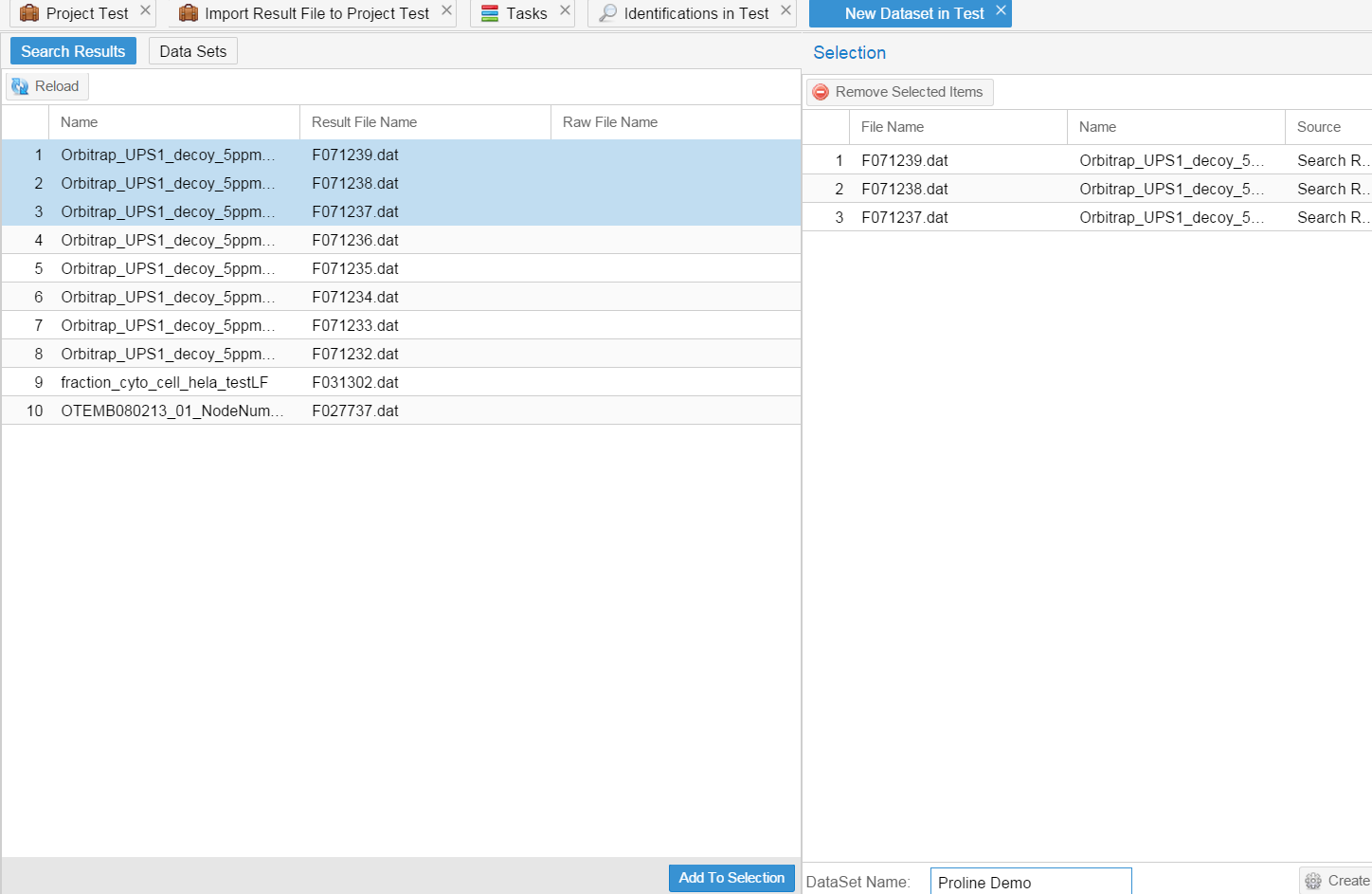Click the gear icon on Create button
The height and width of the screenshot is (894, 1372).
click(x=1313, y=881)
